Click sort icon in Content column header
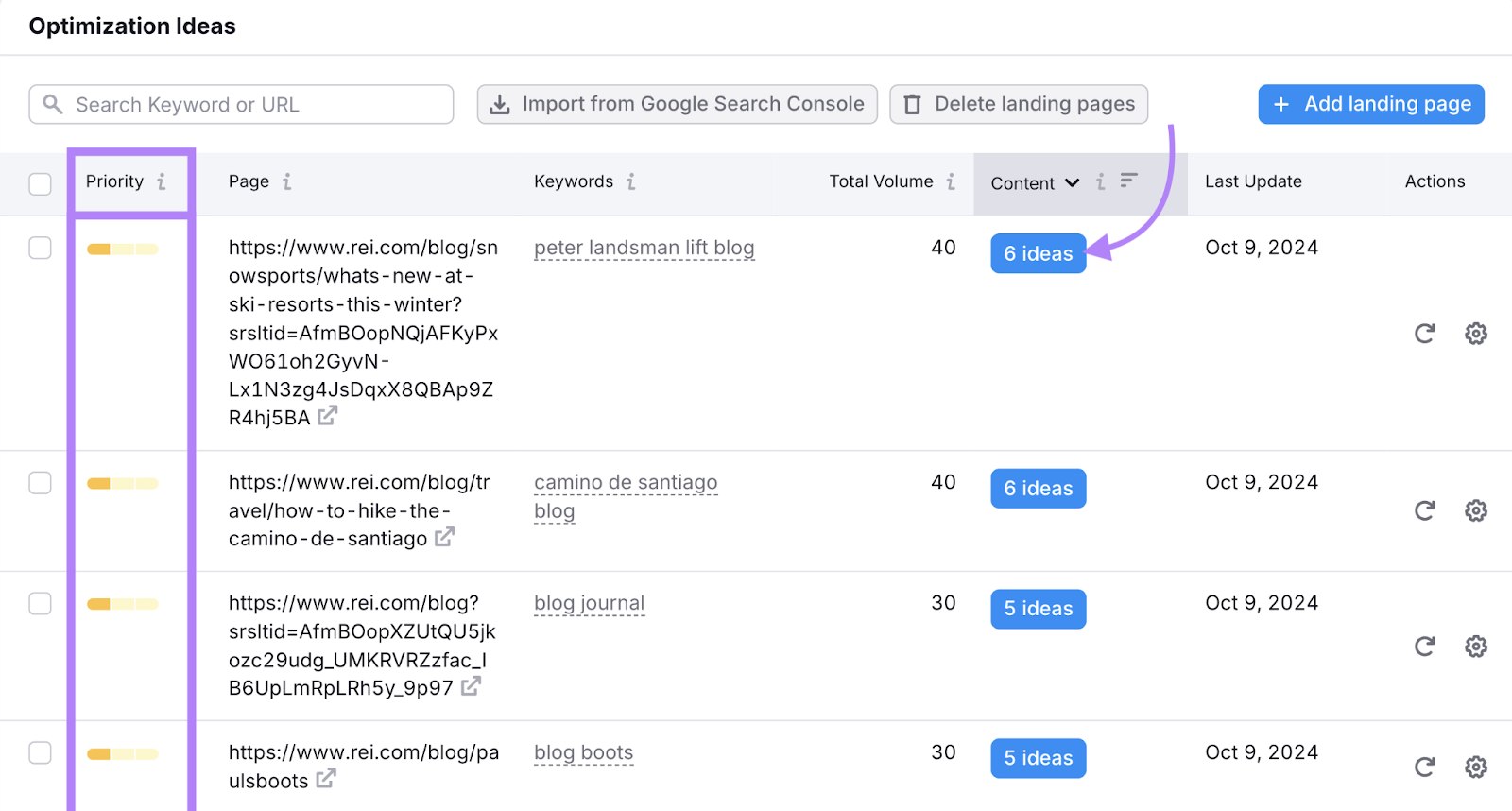This screenshot has height=811, width=1512. click(1128, 181)
